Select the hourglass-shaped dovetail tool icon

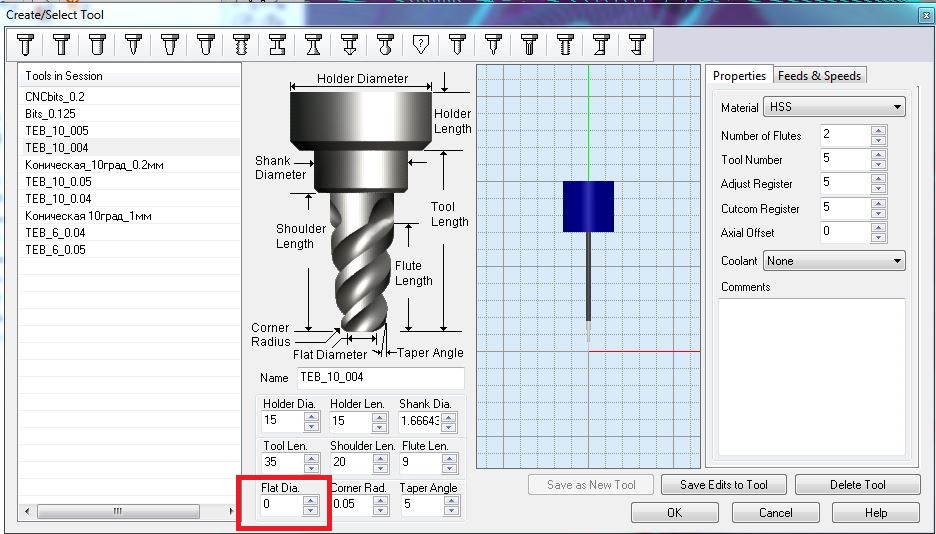tap(313, 44)
